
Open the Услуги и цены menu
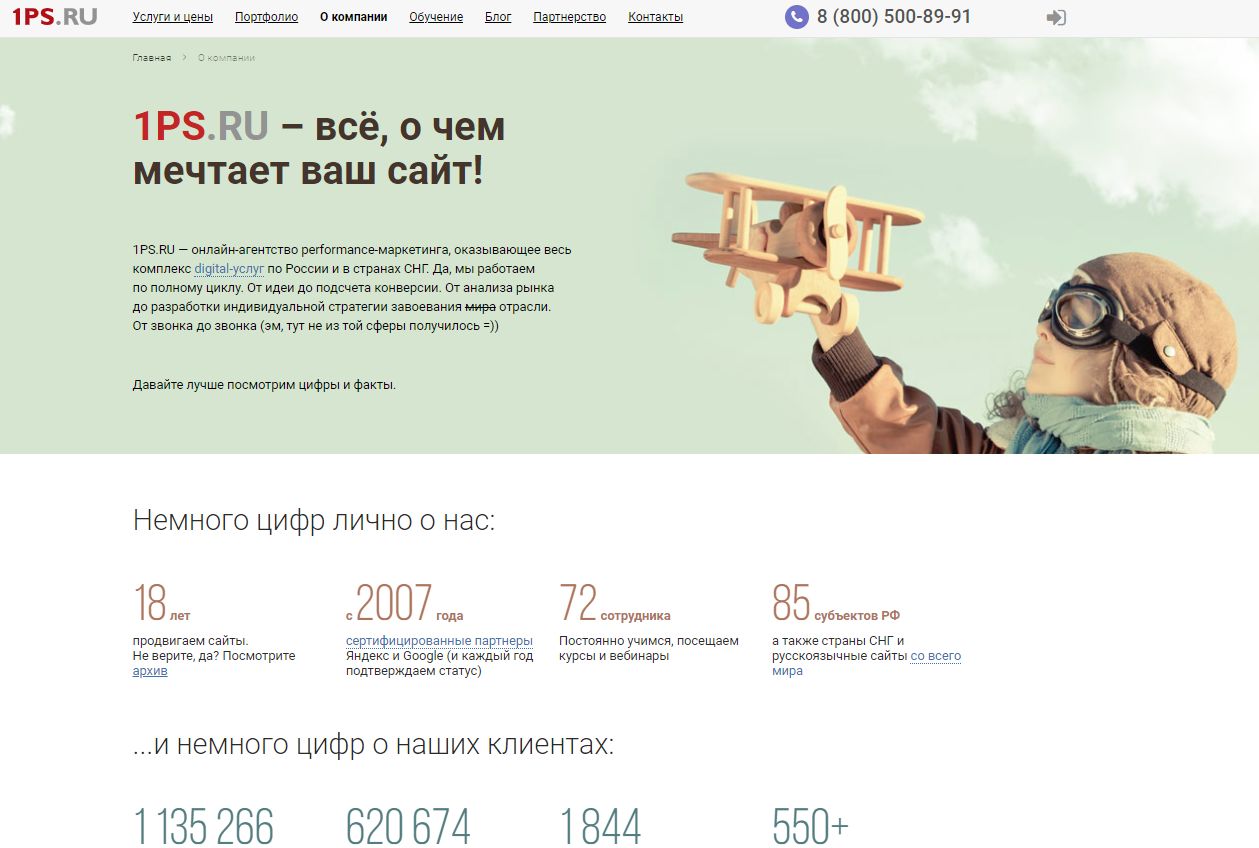(x=173, y=17)
